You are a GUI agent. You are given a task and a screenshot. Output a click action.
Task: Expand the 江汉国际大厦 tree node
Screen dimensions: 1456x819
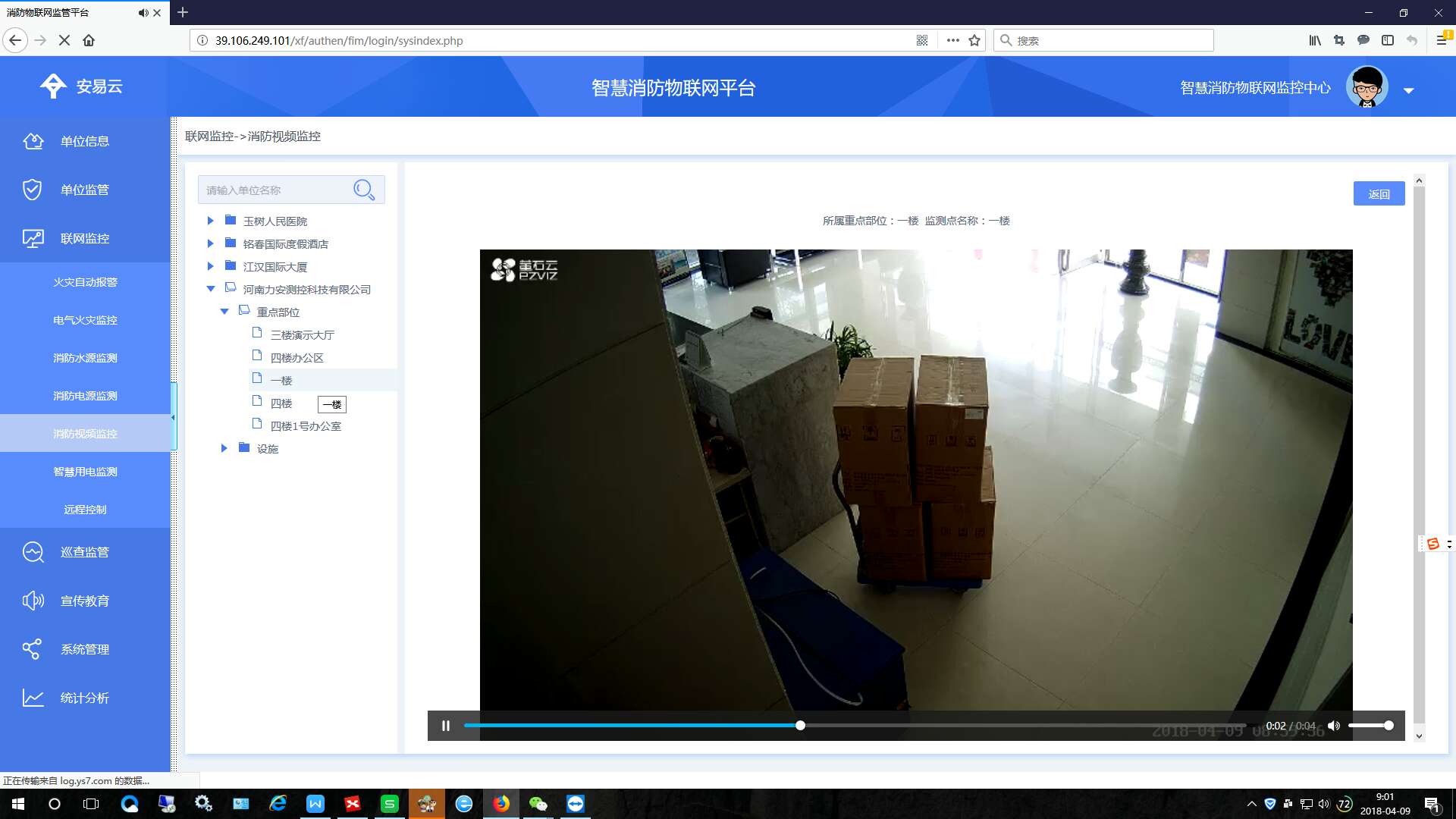click(211, 266)
